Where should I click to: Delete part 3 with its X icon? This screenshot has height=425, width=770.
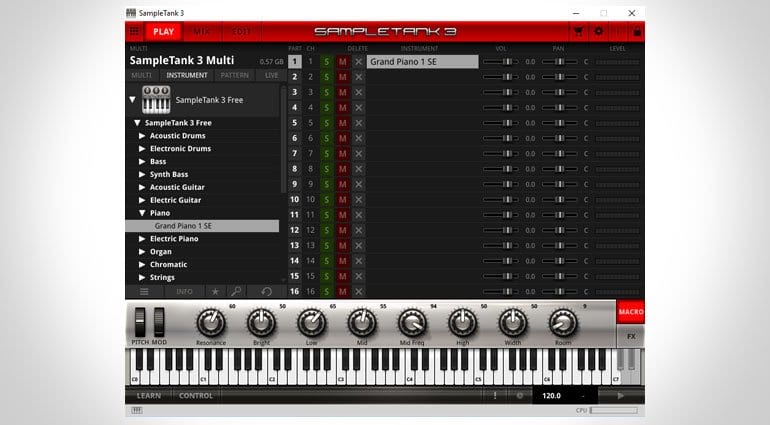click(358, 92)
